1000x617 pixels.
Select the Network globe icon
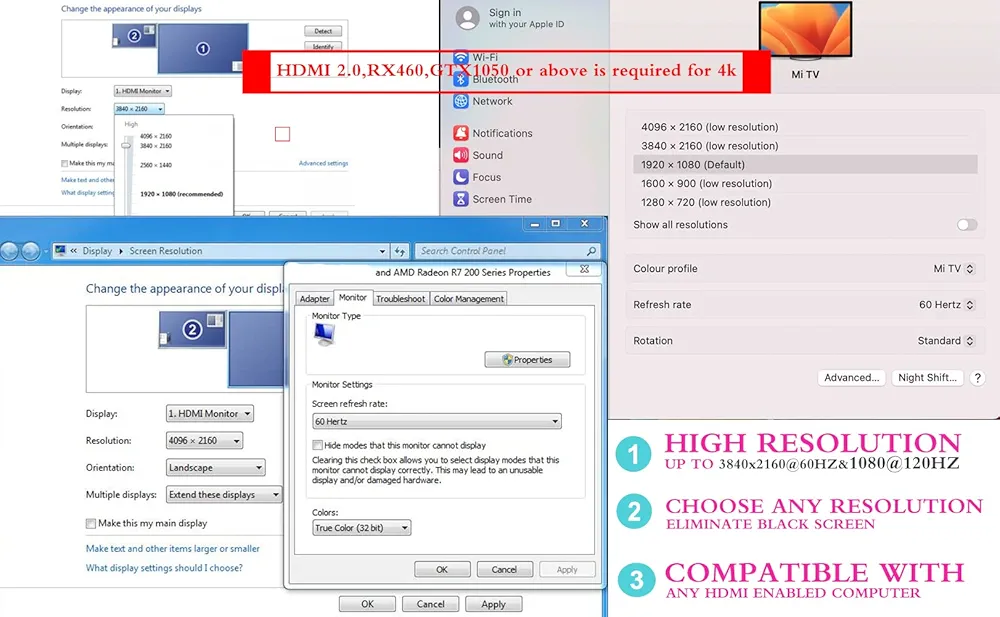coord(461,101)
